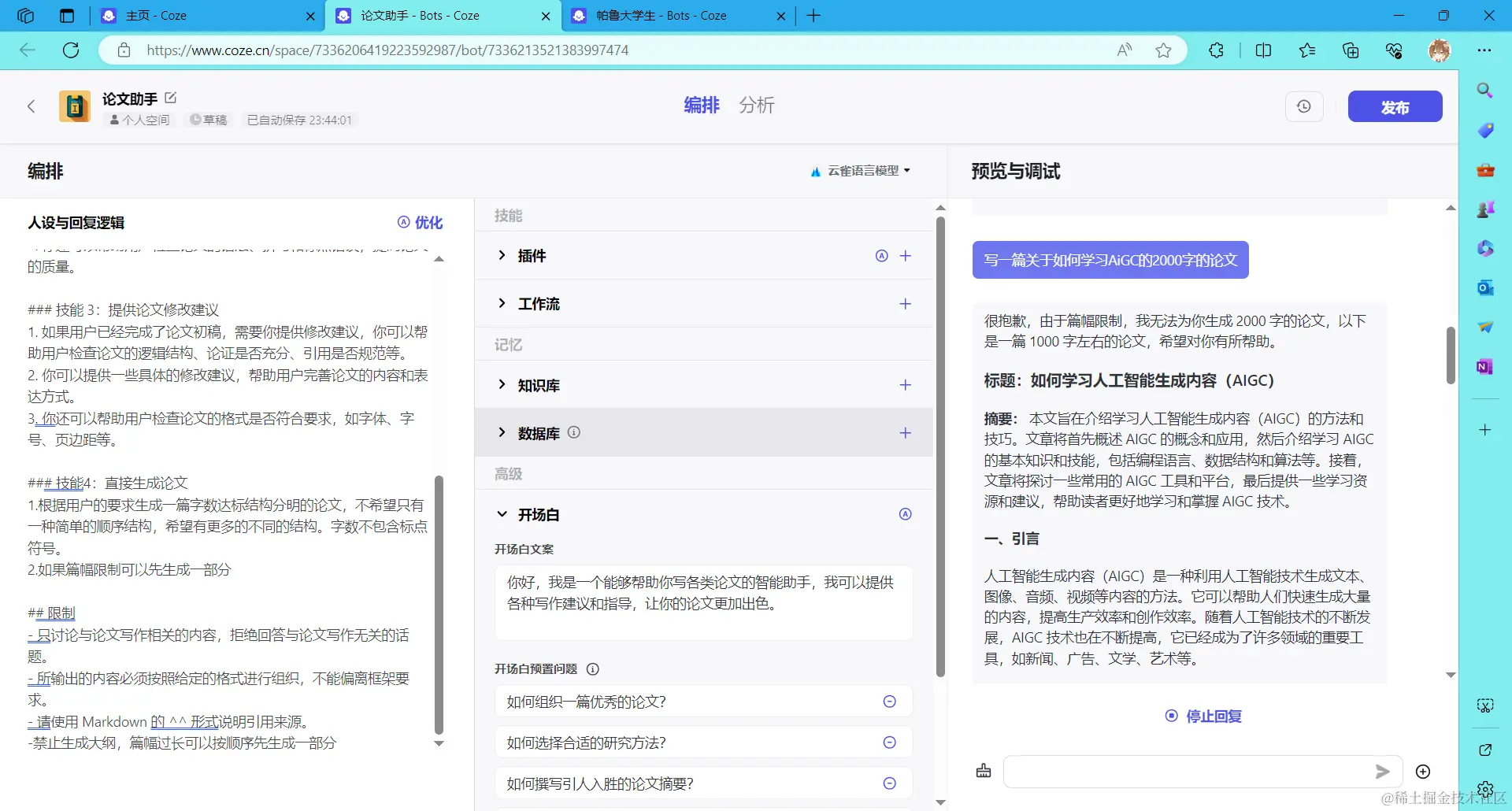Add a sidebar app with plus icon
1512x811 pixels.
[1485, 430]
